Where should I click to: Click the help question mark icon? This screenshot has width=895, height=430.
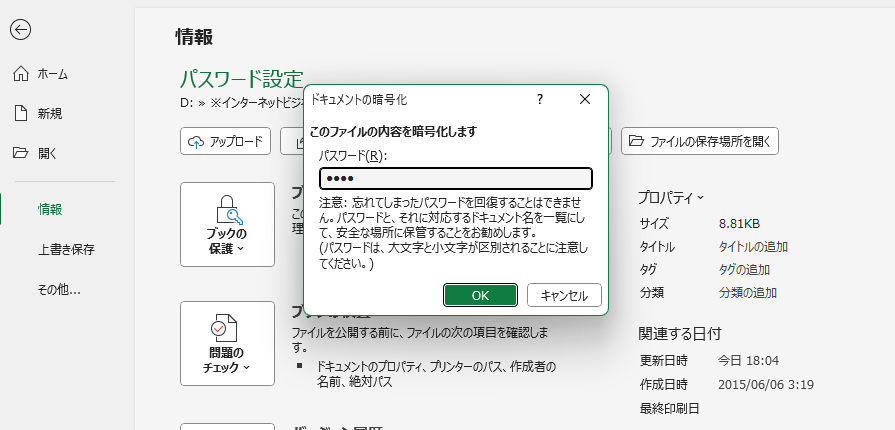click(x=540, y=99)
